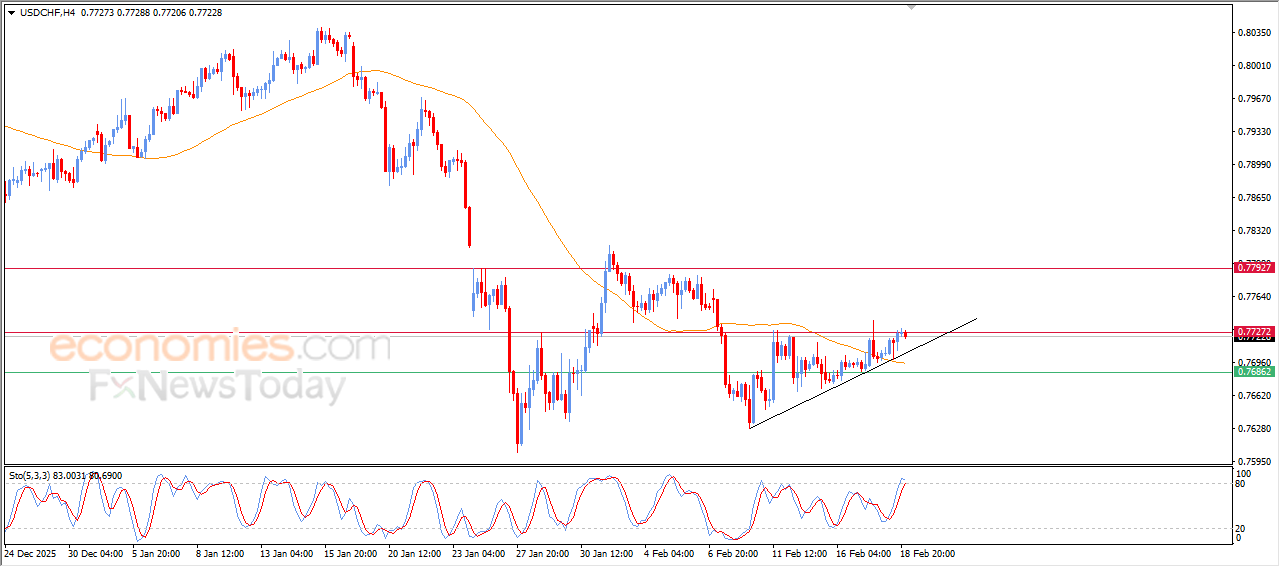This screenshot has width=1280, height=567.
Task: Click the 0.76960 price axis label
Action: 1254,362
